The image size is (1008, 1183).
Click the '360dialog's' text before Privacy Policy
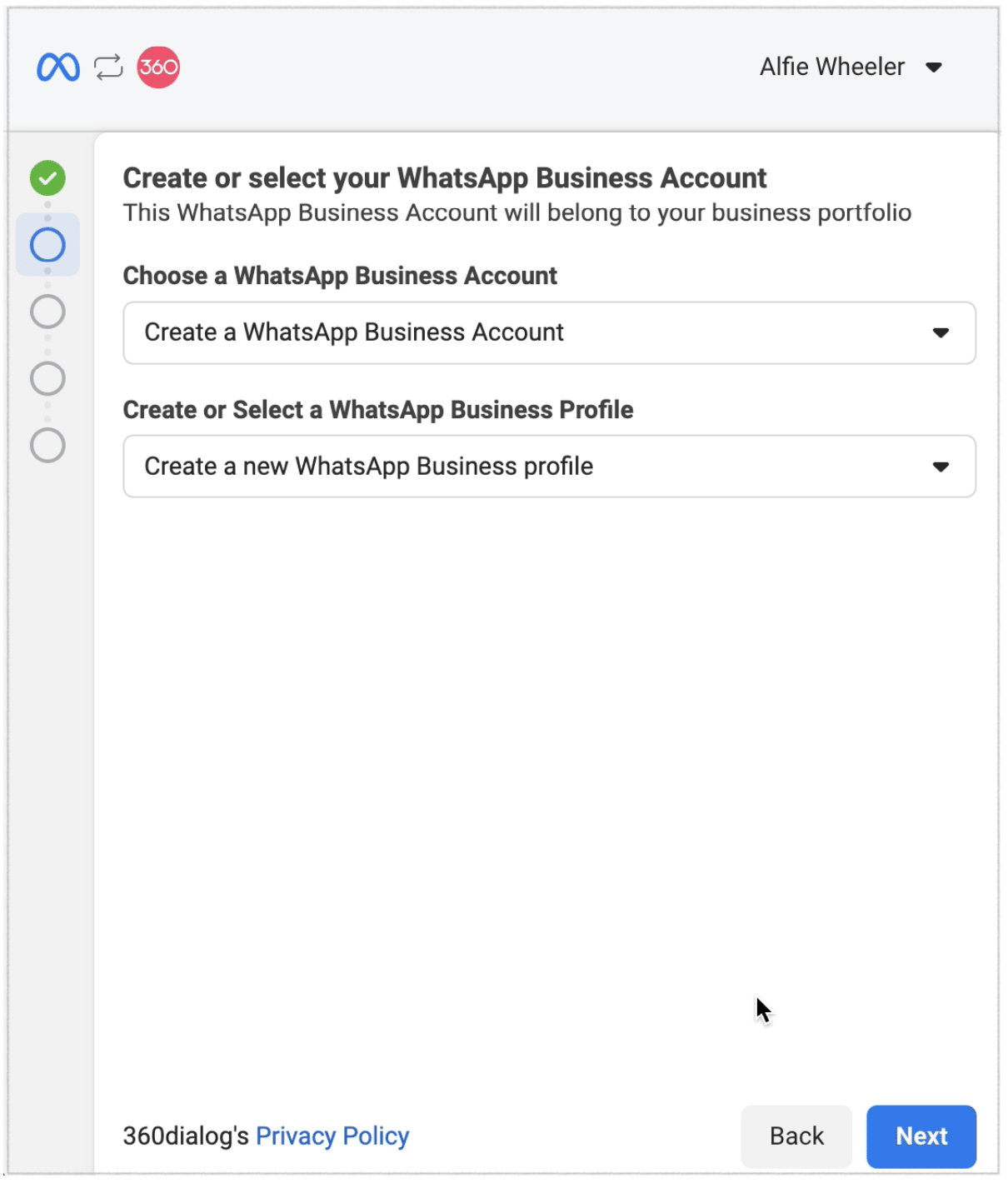[x=186, y=1136]
